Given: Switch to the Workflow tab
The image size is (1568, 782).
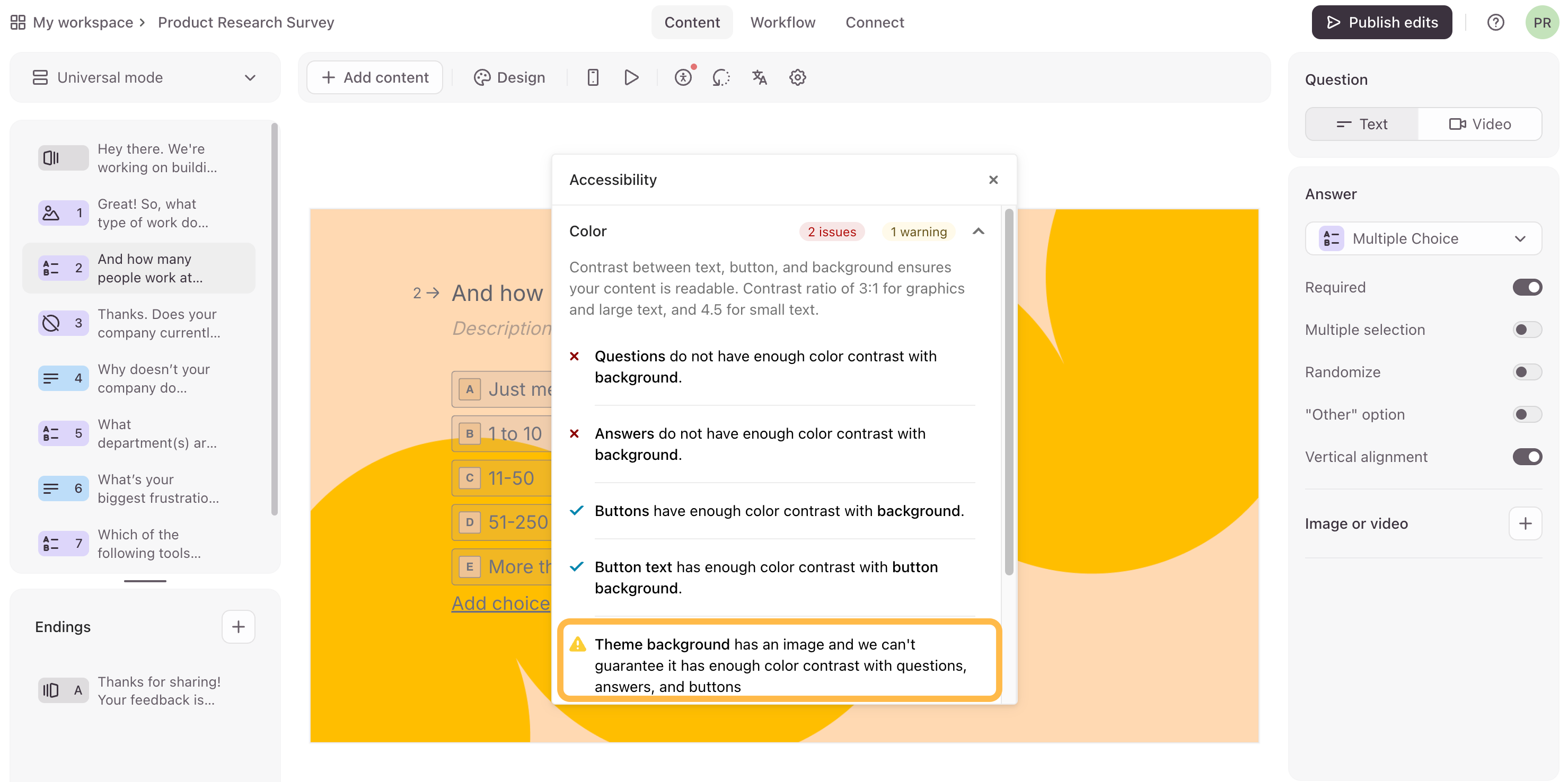Looking at the screenshot, I should (782, 22).
